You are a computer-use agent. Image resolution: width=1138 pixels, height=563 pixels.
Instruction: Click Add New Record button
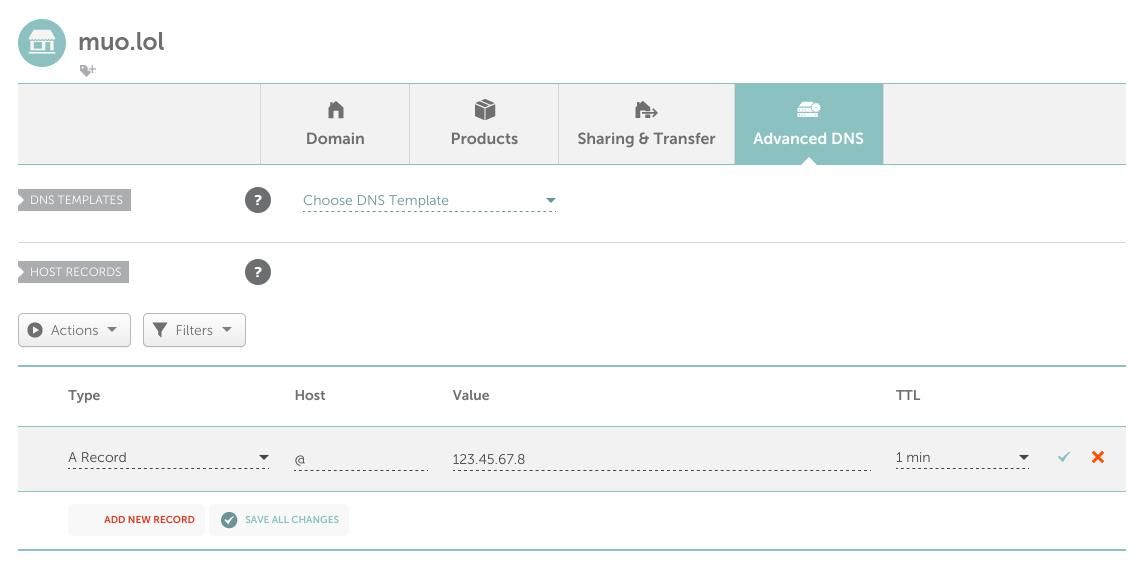tap(136, 520)
